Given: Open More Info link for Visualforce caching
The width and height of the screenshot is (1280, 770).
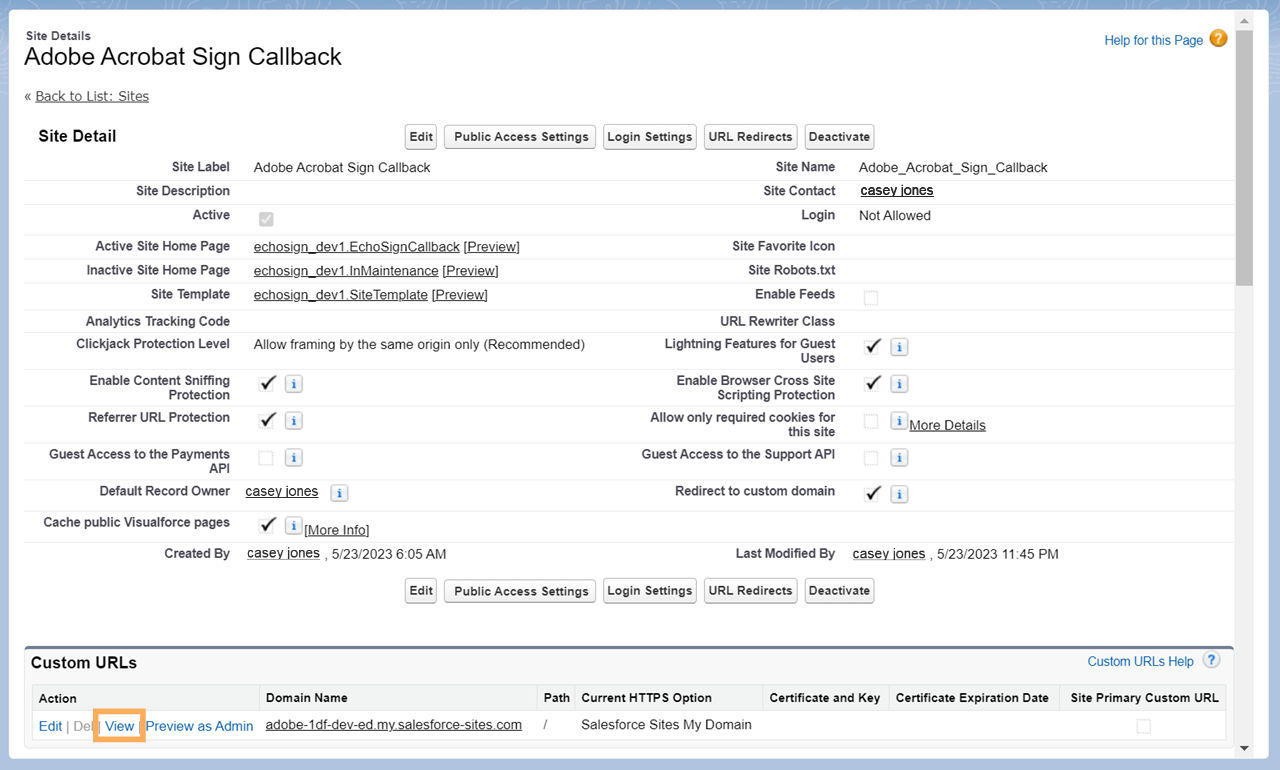Looking at the screenshot, I should click(x=337, y=530).
